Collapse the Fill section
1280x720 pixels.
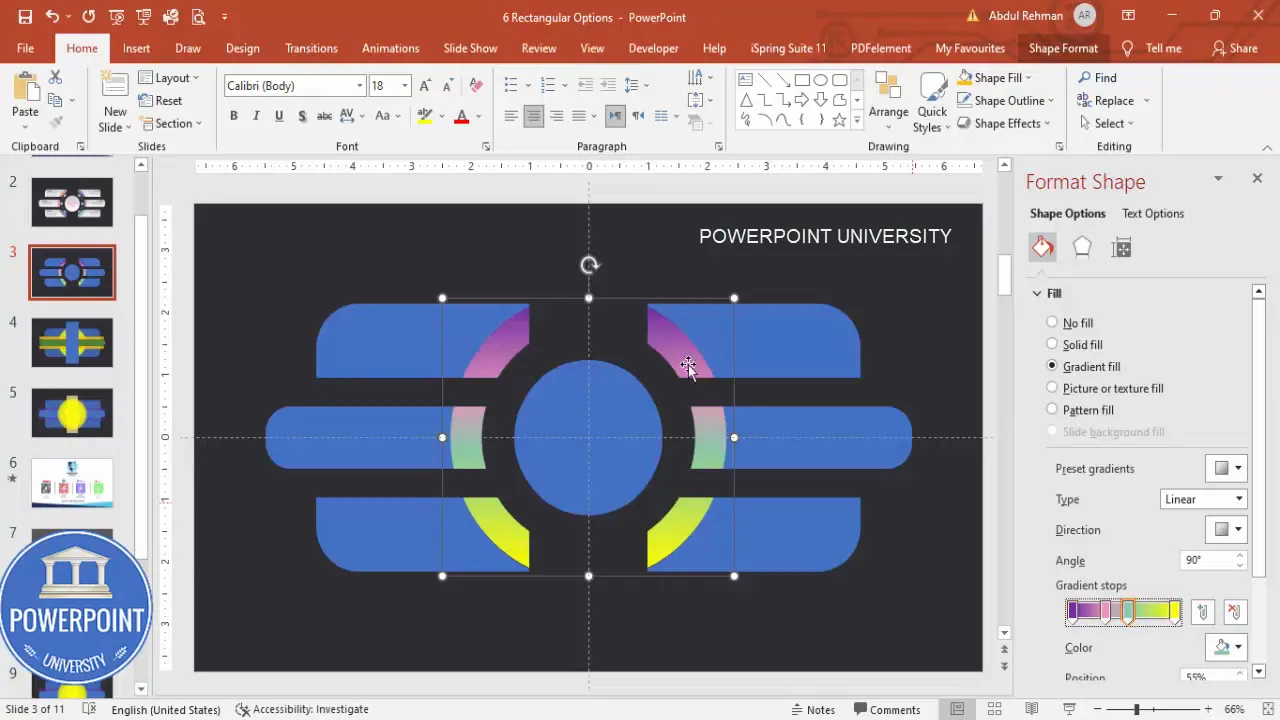(x=1037, y=293)
